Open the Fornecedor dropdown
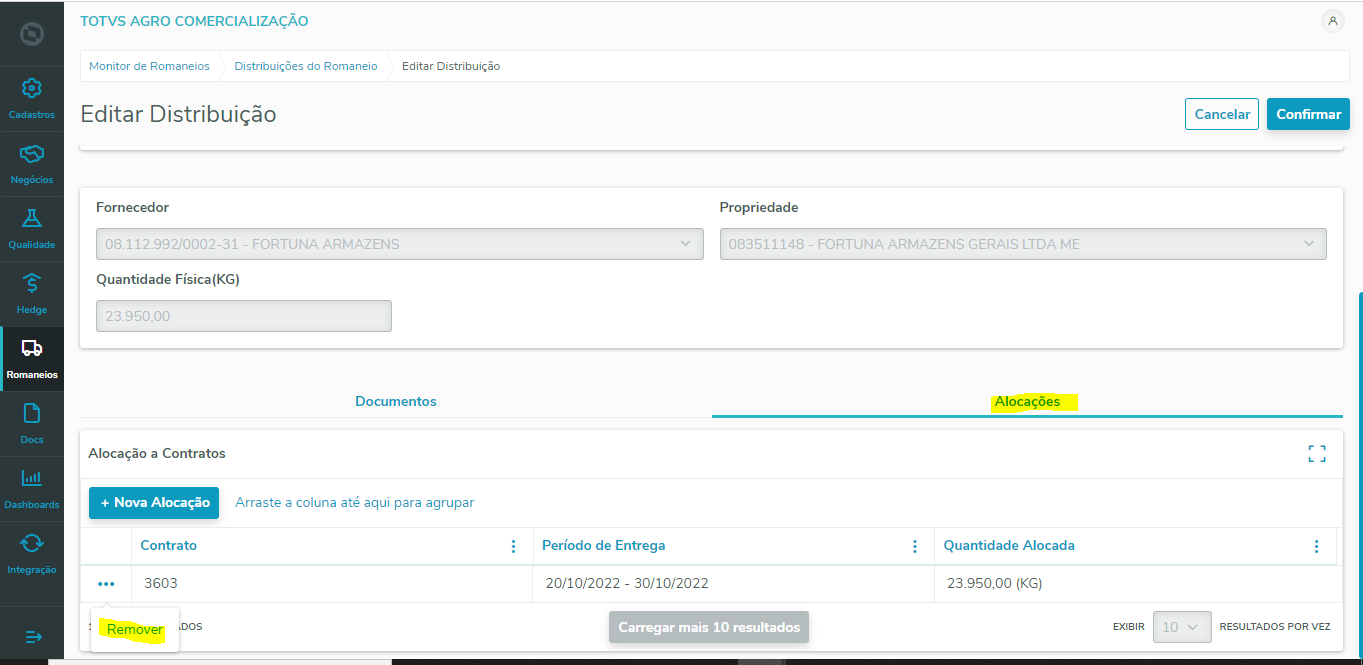Image resolution: width=1363 pixels, height=665 pixels. (400, 244)
